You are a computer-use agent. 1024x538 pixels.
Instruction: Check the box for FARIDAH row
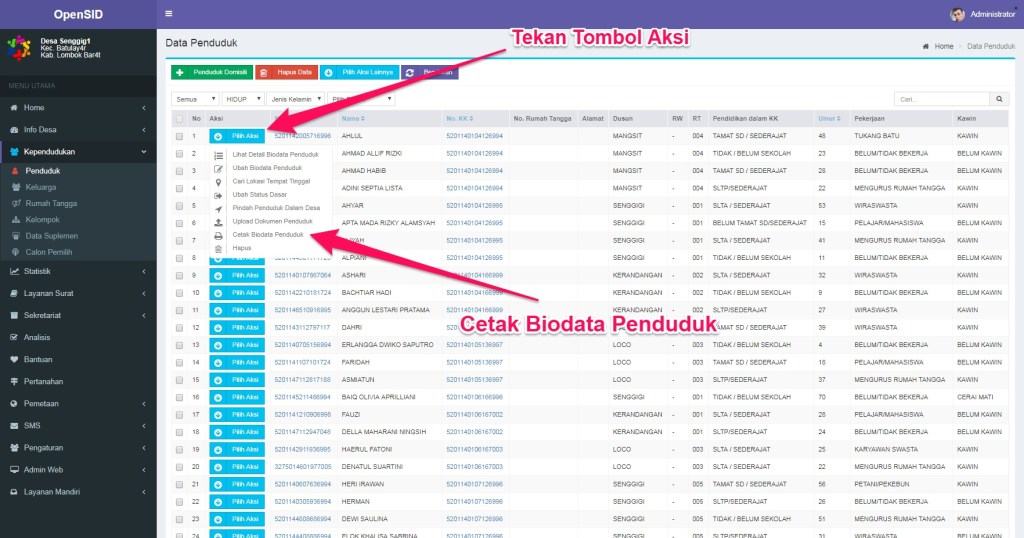click(x=179, y=362)
